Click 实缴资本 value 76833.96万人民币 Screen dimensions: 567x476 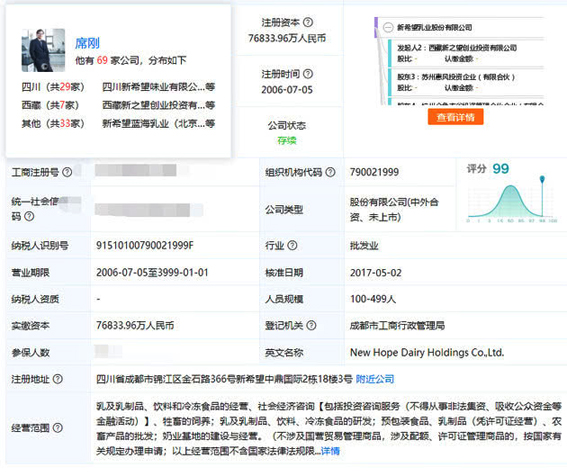point(135,326)
